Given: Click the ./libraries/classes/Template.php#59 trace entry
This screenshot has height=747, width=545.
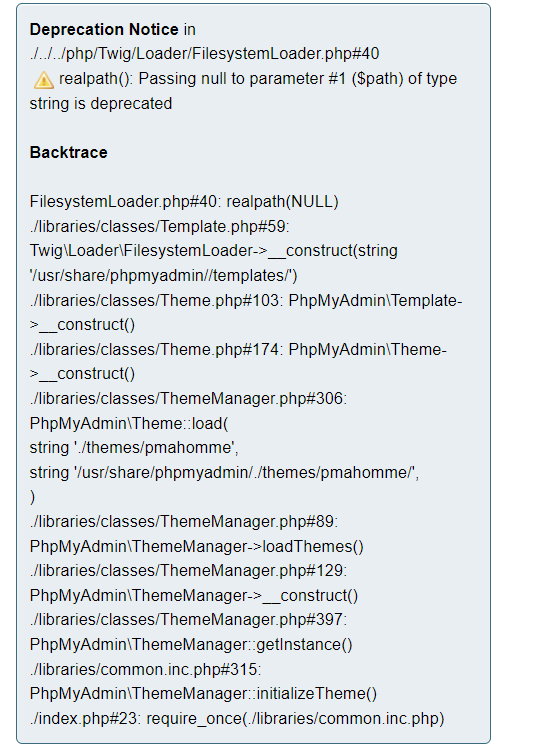Looking at the screenshot, I should pos(159,226).
